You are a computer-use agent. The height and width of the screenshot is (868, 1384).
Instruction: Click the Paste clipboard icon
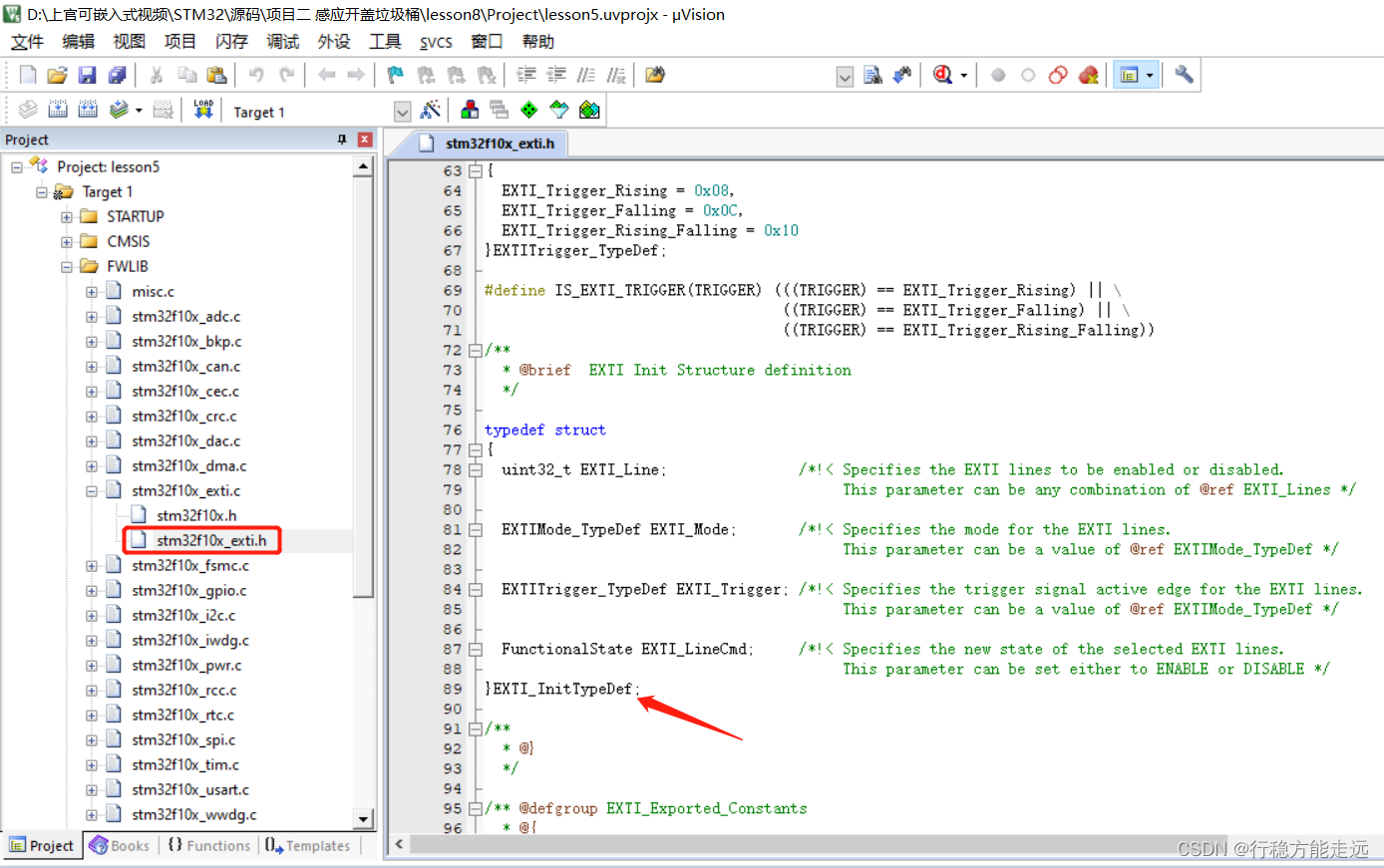(x=216, y=75)
